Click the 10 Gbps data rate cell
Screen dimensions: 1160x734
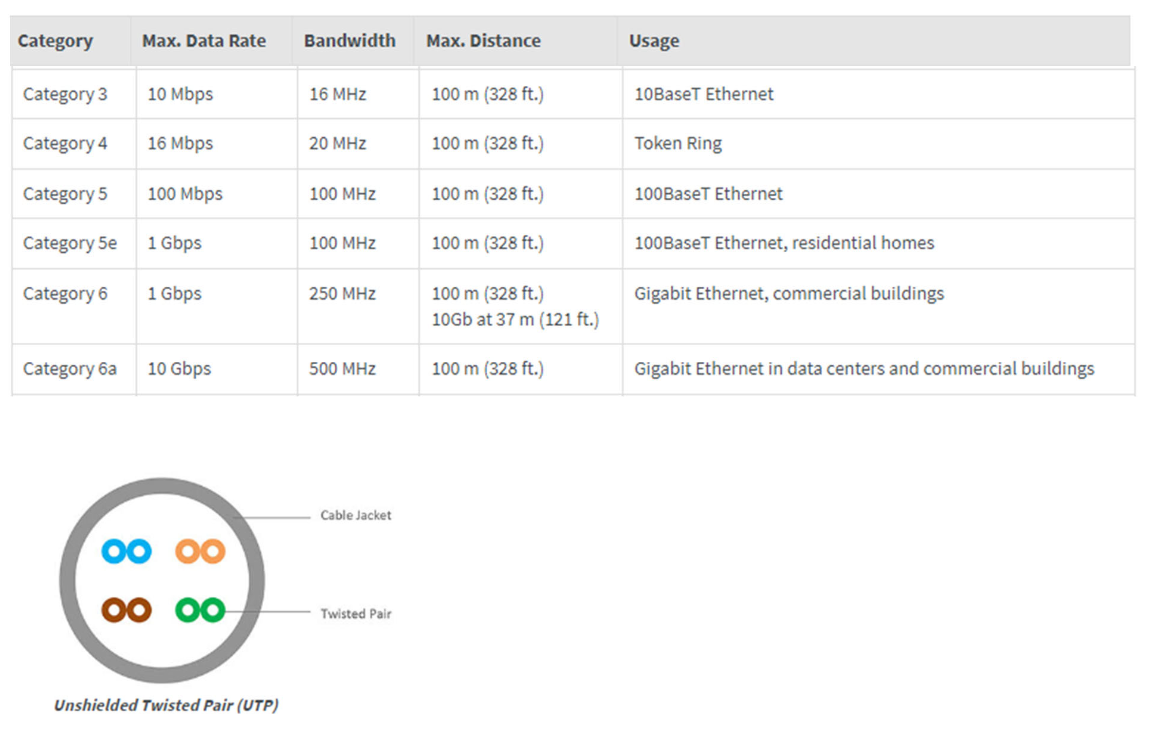click(179, 369)
